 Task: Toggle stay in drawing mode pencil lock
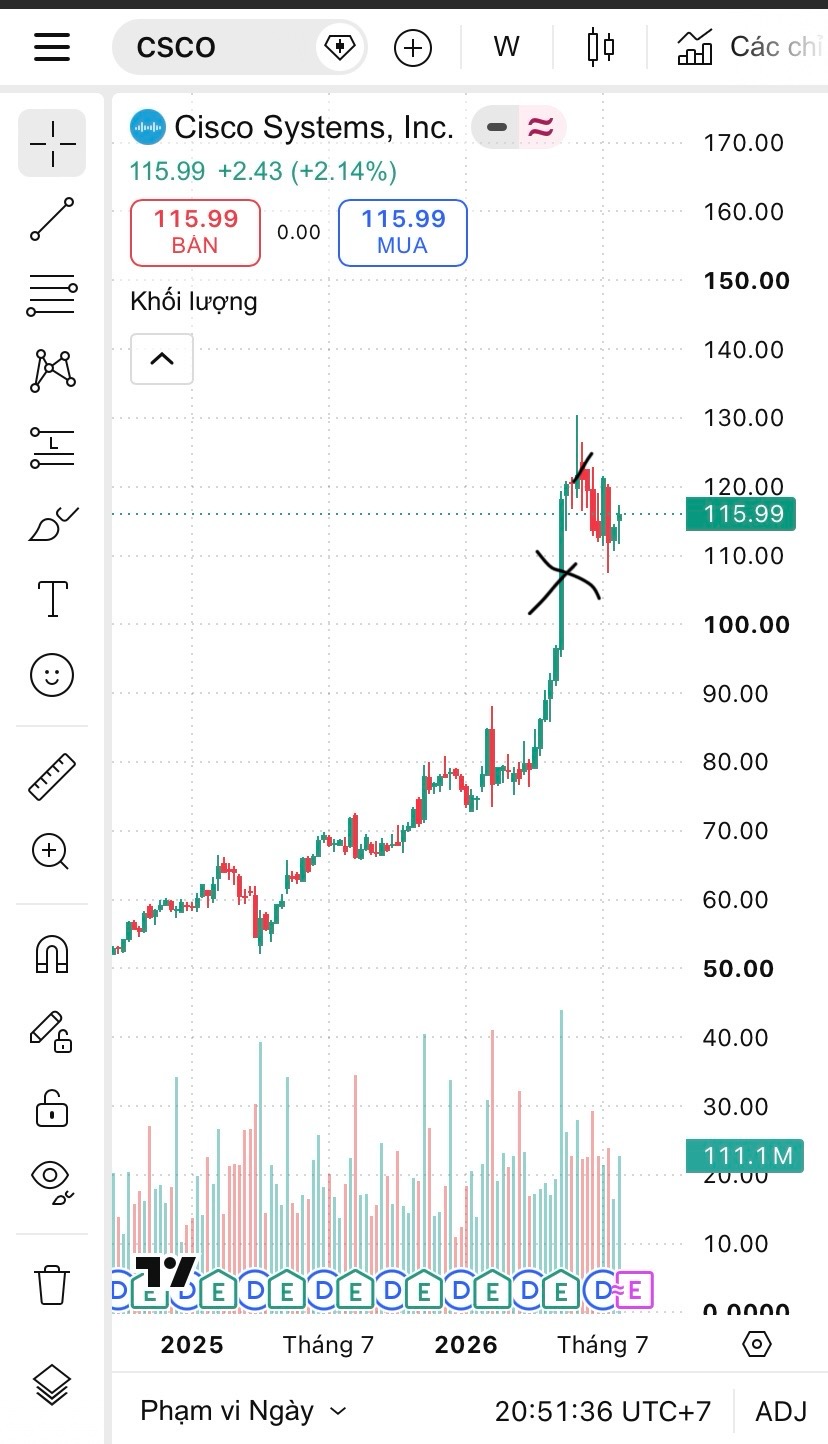pos(50,1031)
